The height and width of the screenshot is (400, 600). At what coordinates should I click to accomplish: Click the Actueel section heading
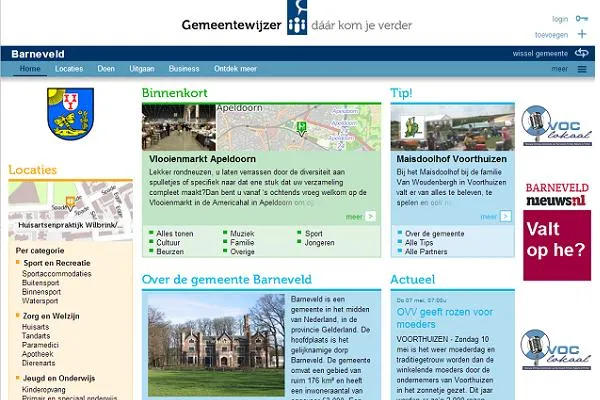click(x=412, y=279)
